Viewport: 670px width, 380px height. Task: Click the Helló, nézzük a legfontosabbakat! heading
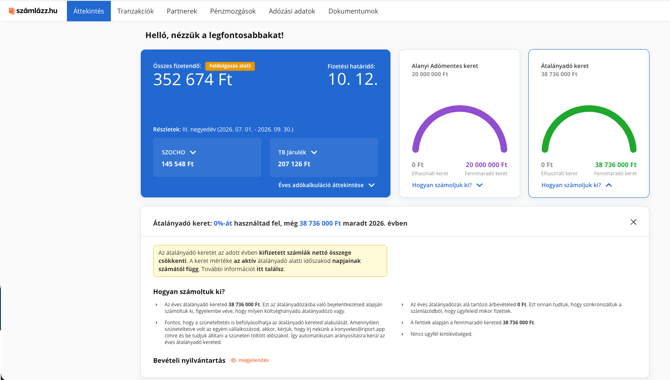[215, 35]
